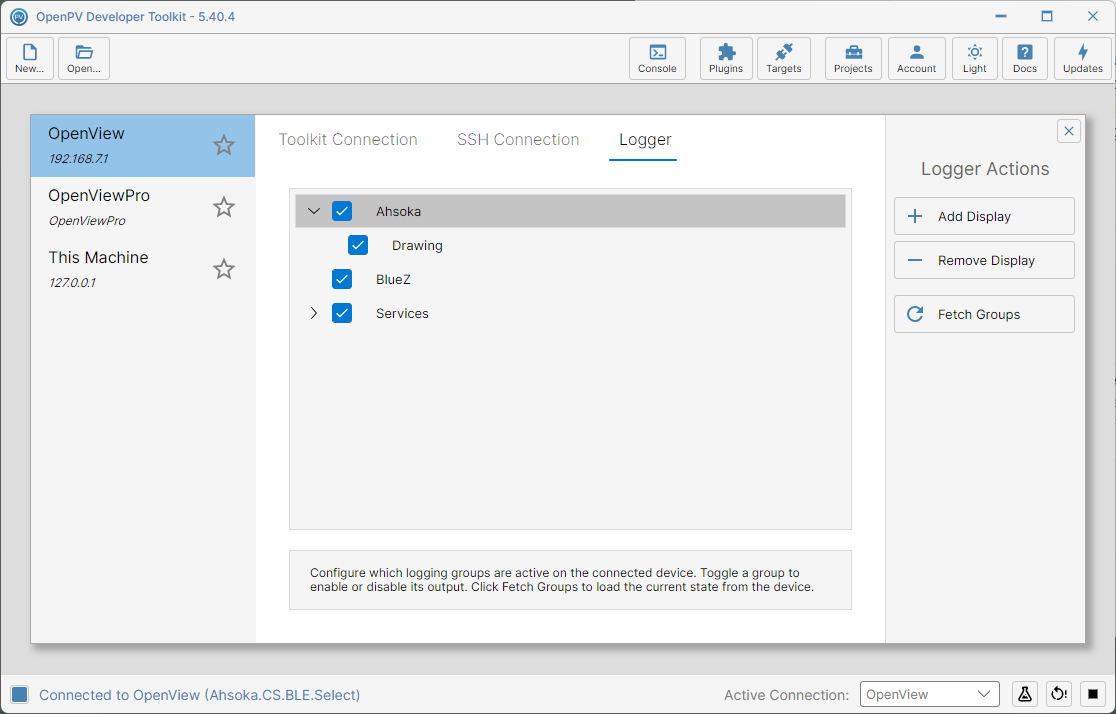Favorite the This Machine connection star
This screenshot has width=1116, height=714.
[223, 269]
